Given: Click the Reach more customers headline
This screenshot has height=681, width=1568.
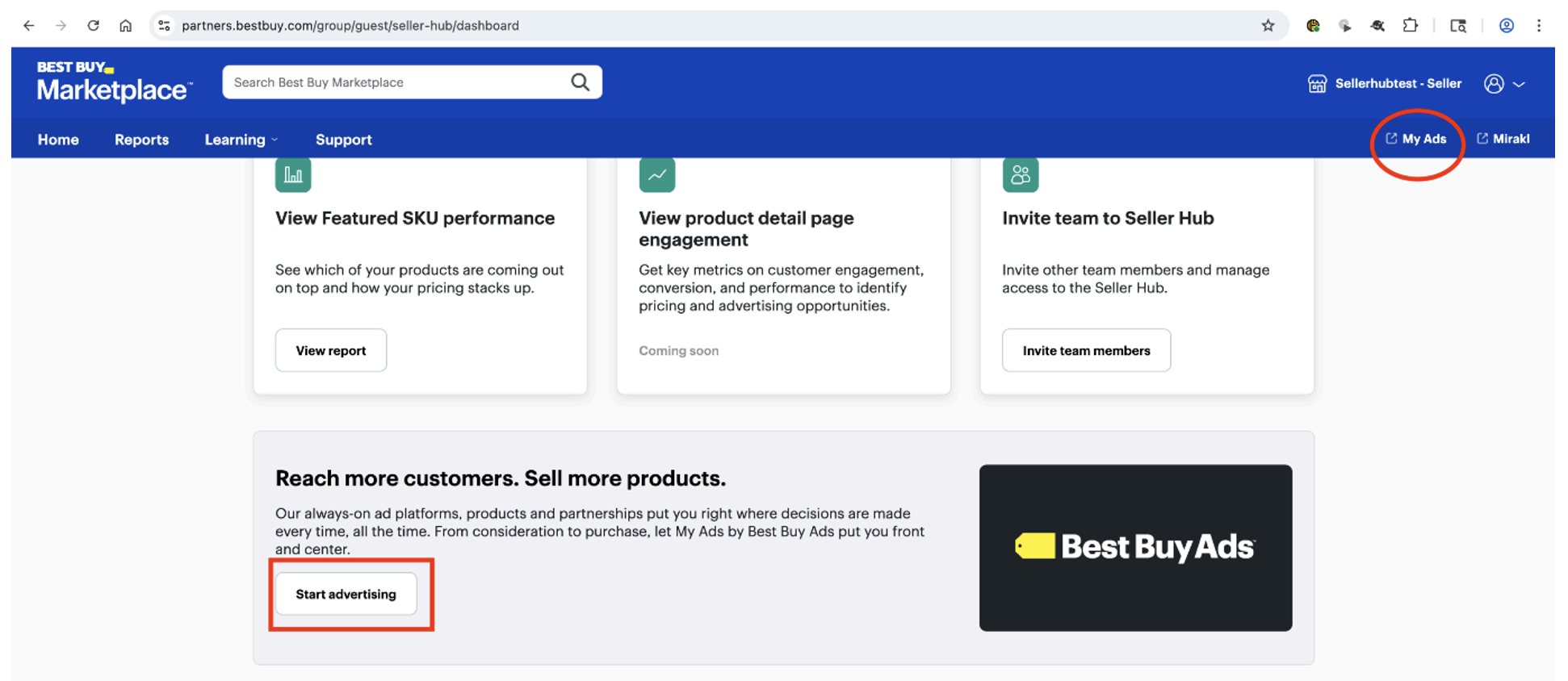Looking at the screenshot, I should (x=501, y=478).
